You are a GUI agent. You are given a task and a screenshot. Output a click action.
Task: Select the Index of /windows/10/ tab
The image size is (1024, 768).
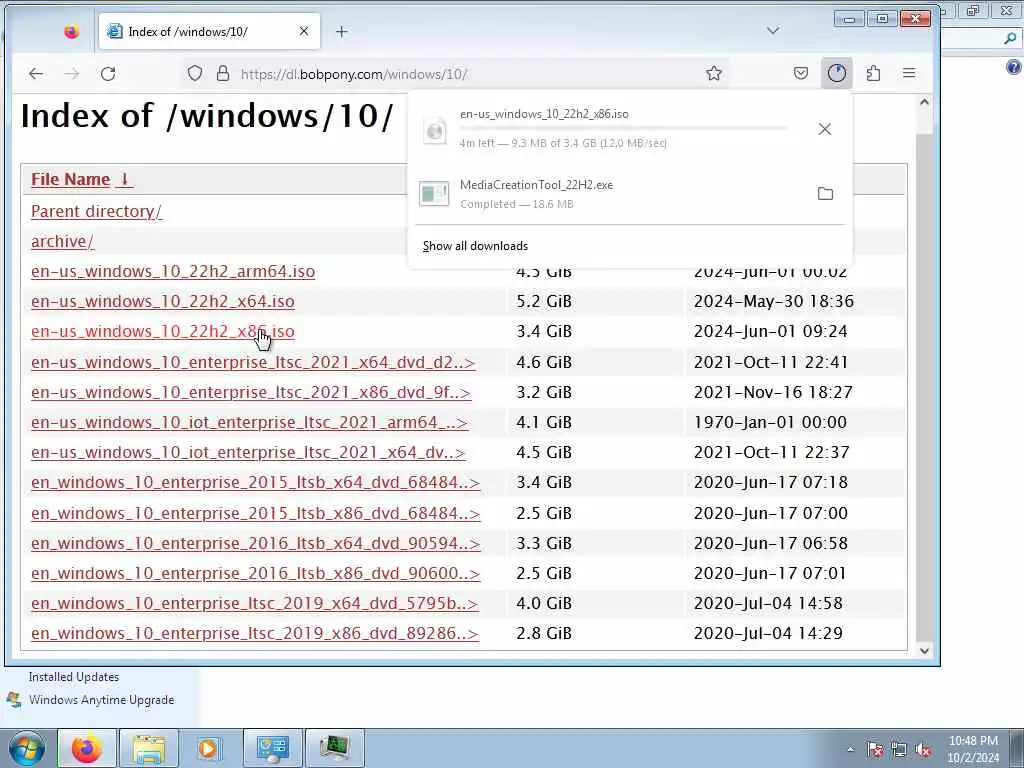point(209,31)
